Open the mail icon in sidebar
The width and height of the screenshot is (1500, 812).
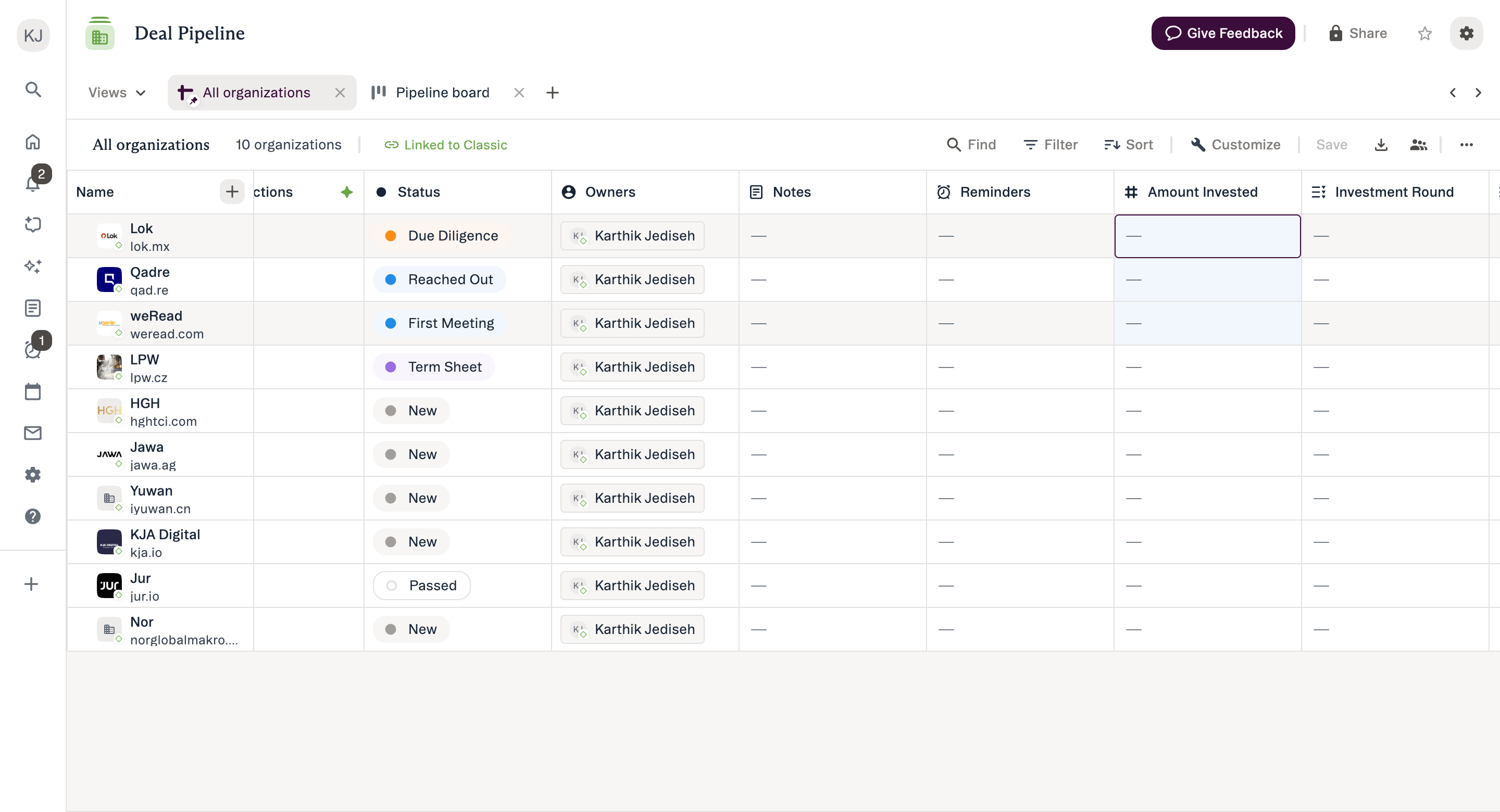33,433
